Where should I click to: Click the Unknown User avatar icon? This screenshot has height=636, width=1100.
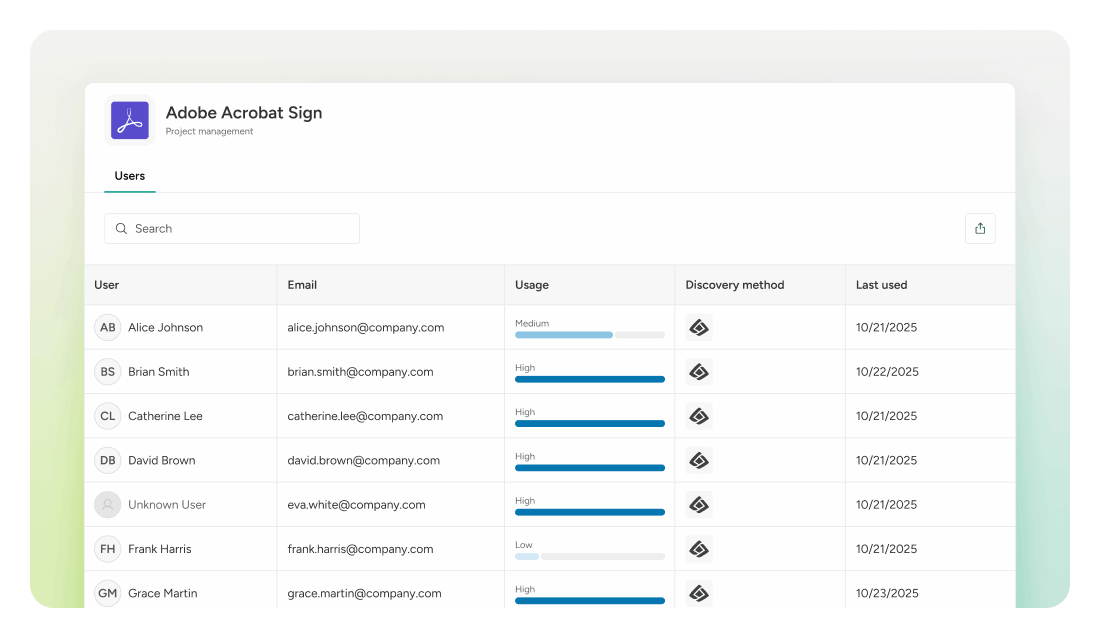click(108, 505)
